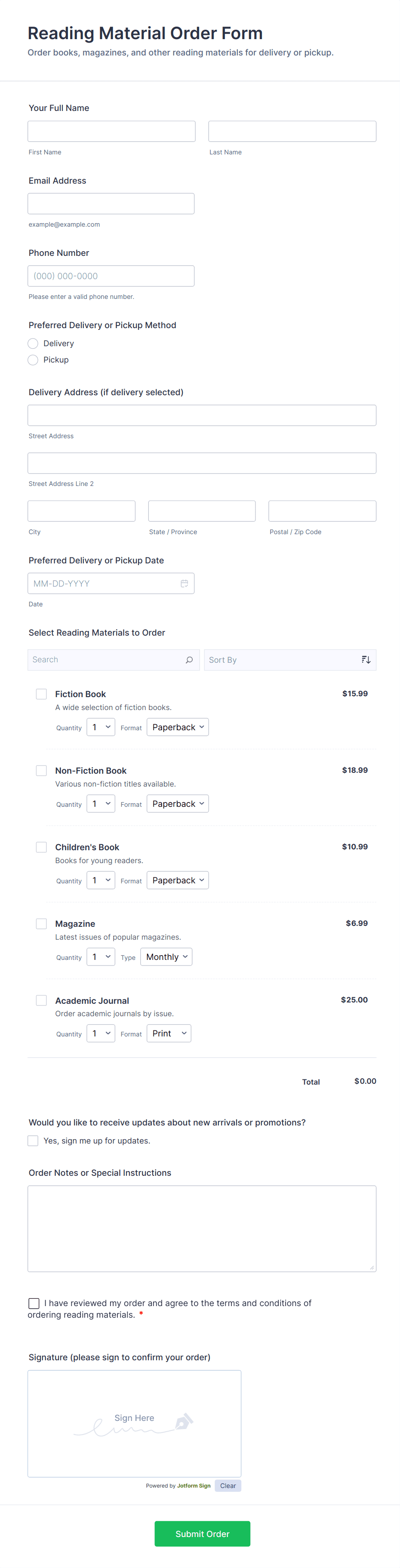Click the Sort By order icon
The image size is (400, 1568).
coord(365,660)
